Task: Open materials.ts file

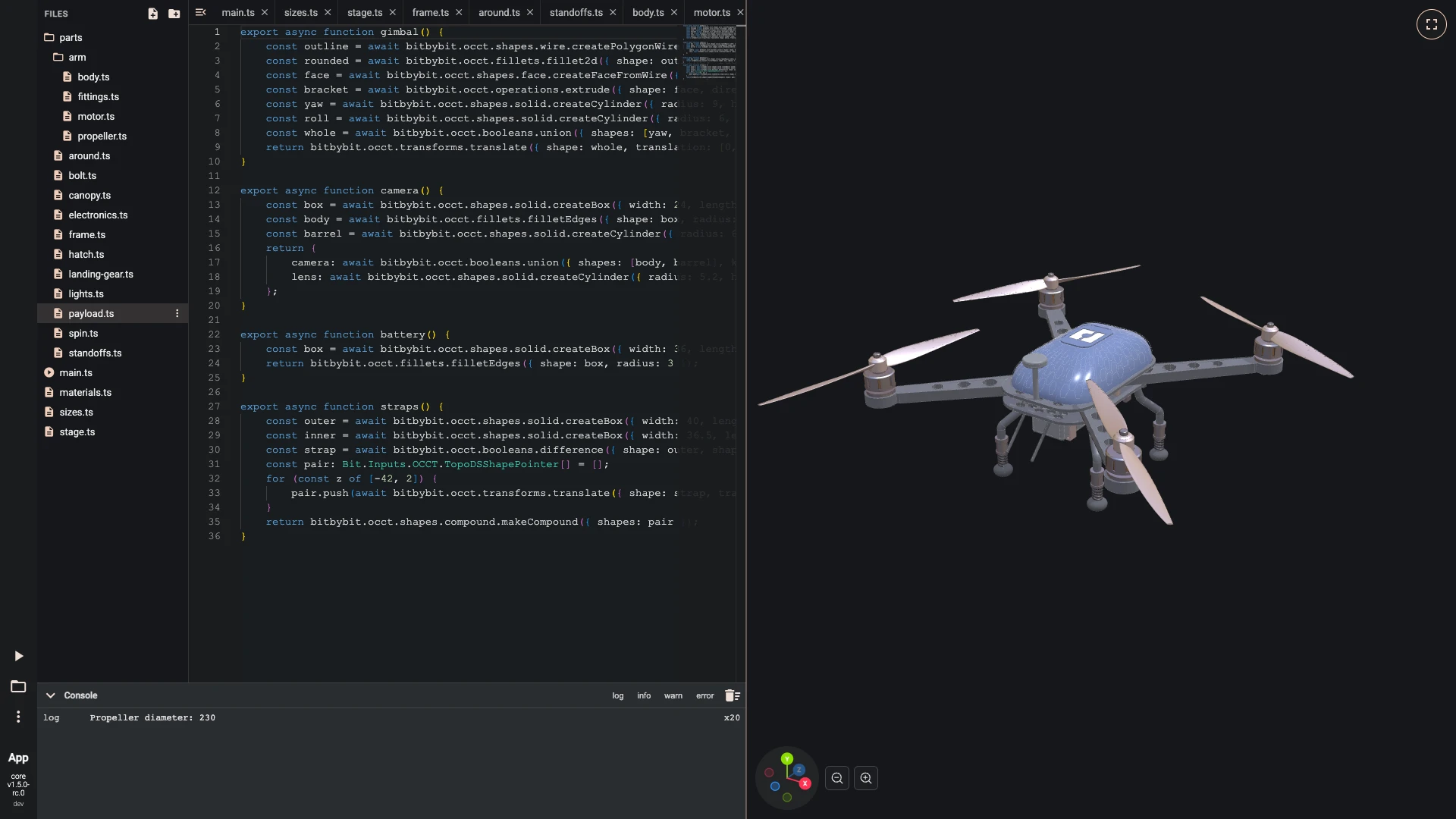Action: pos(86,392)
